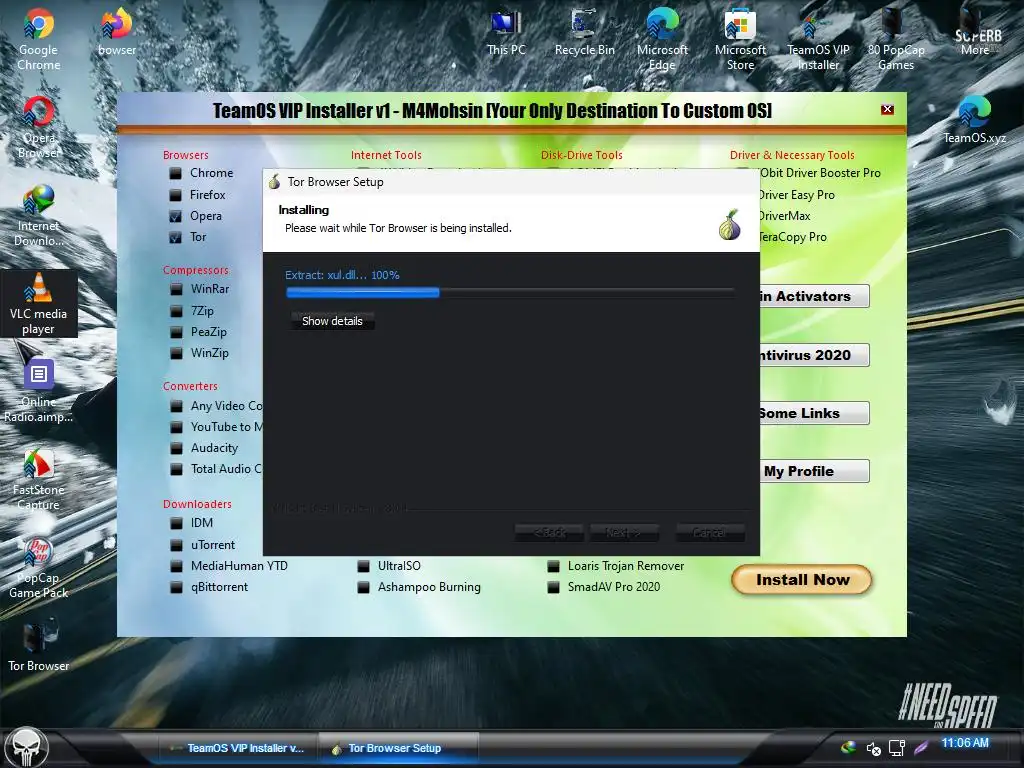Viewport: 1024px width, 768px height.
Task: Launch Microsoft Edge desktop icon
Action: (x=662, y=39)
